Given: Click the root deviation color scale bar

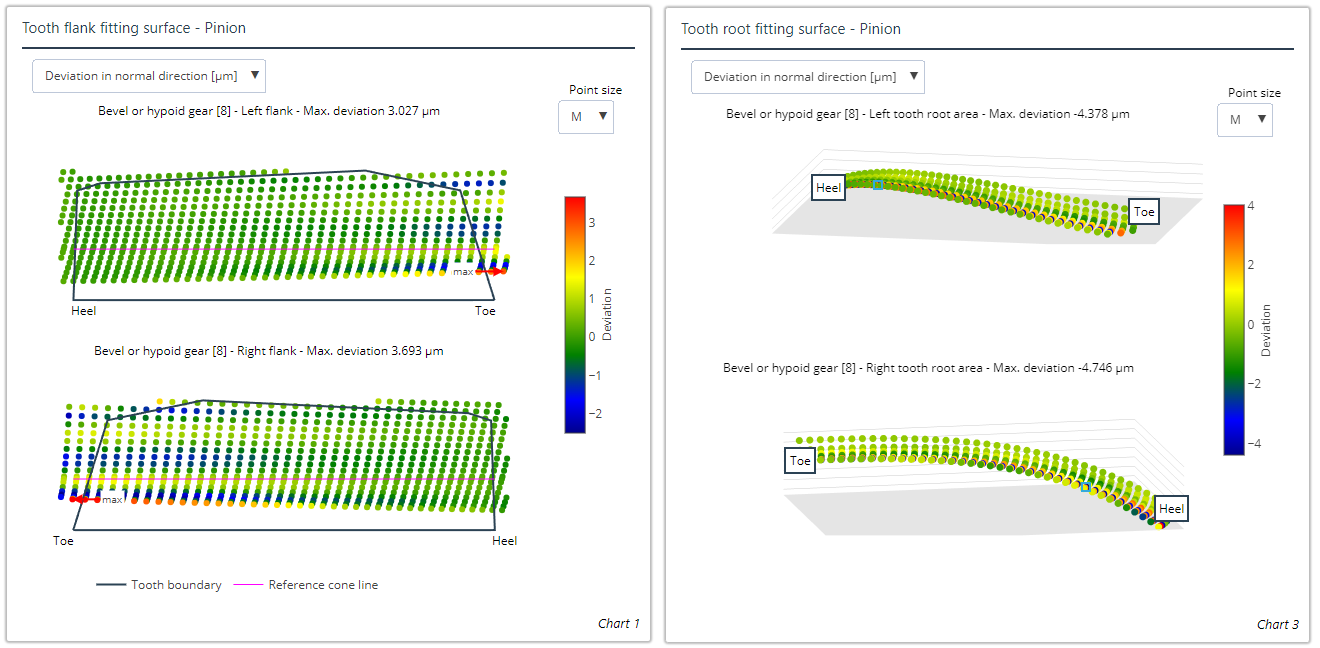Looking at the screenshot, I should pos(1234,329).
